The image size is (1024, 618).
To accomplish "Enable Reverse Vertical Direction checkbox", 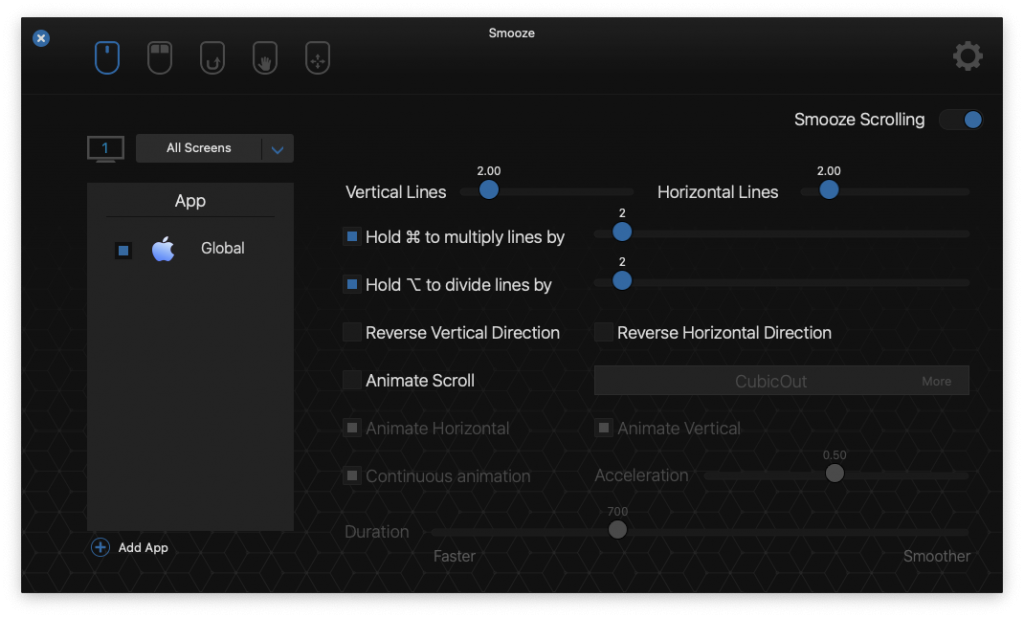I will pos(352,332).
